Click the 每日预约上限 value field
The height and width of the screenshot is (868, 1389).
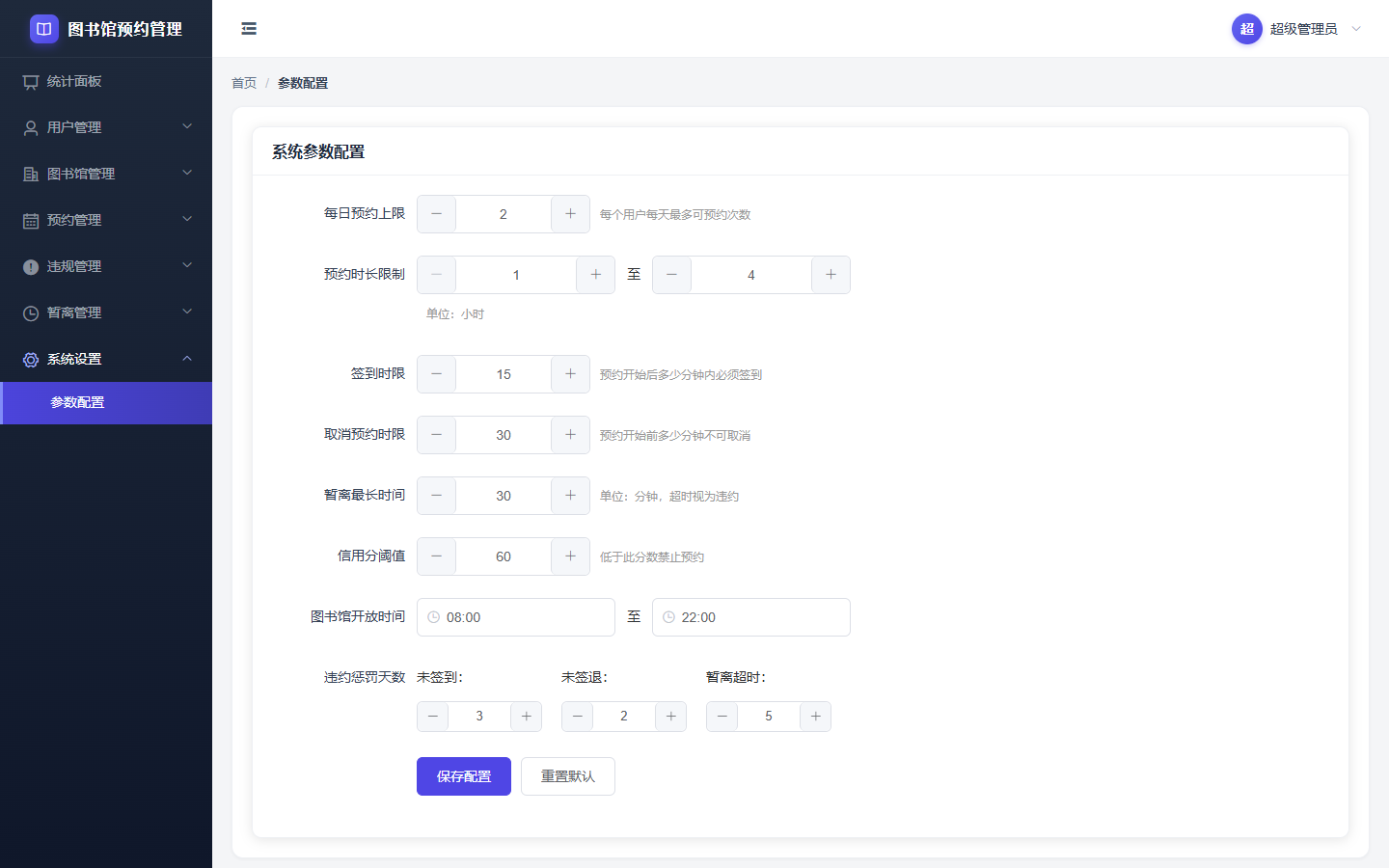tap(504, 214)
